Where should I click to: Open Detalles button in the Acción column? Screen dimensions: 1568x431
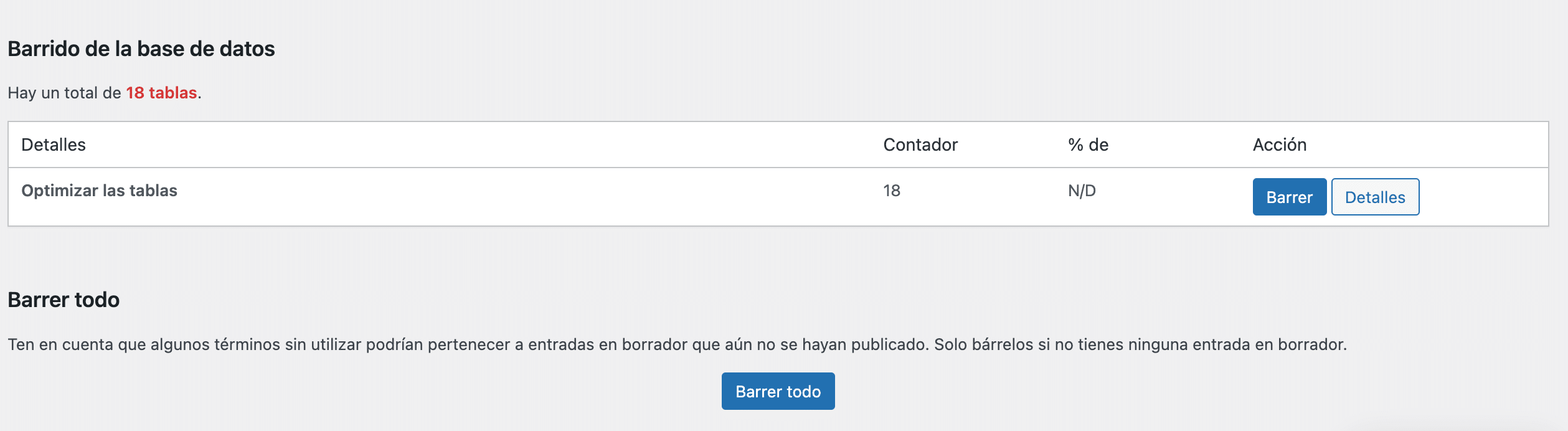(1375, 197)
